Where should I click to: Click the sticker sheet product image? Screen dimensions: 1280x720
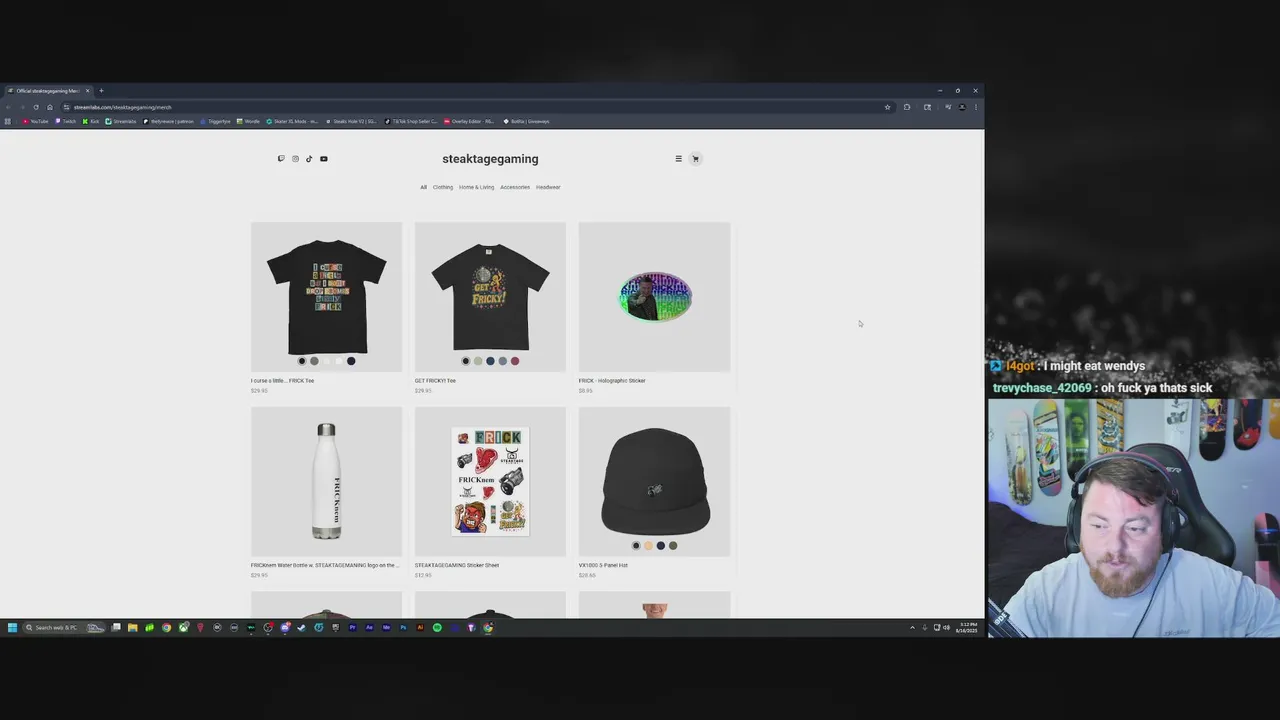click(x=490, y=481)
